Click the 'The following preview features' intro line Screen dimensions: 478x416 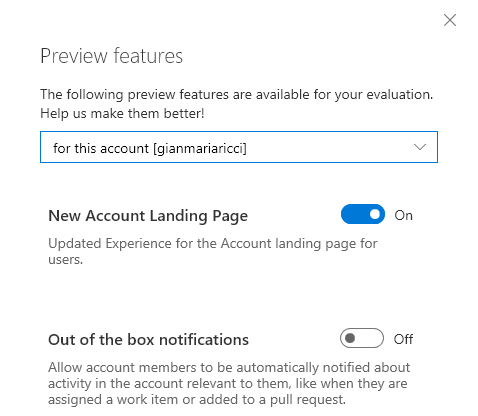[x=237, y=95]
